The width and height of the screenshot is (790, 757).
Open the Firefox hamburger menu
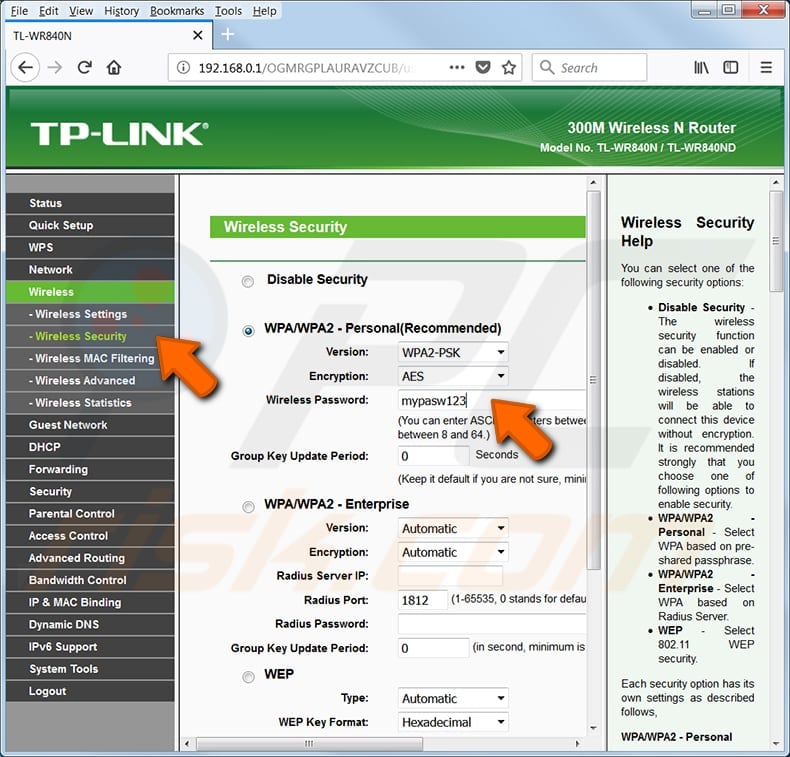766,67
